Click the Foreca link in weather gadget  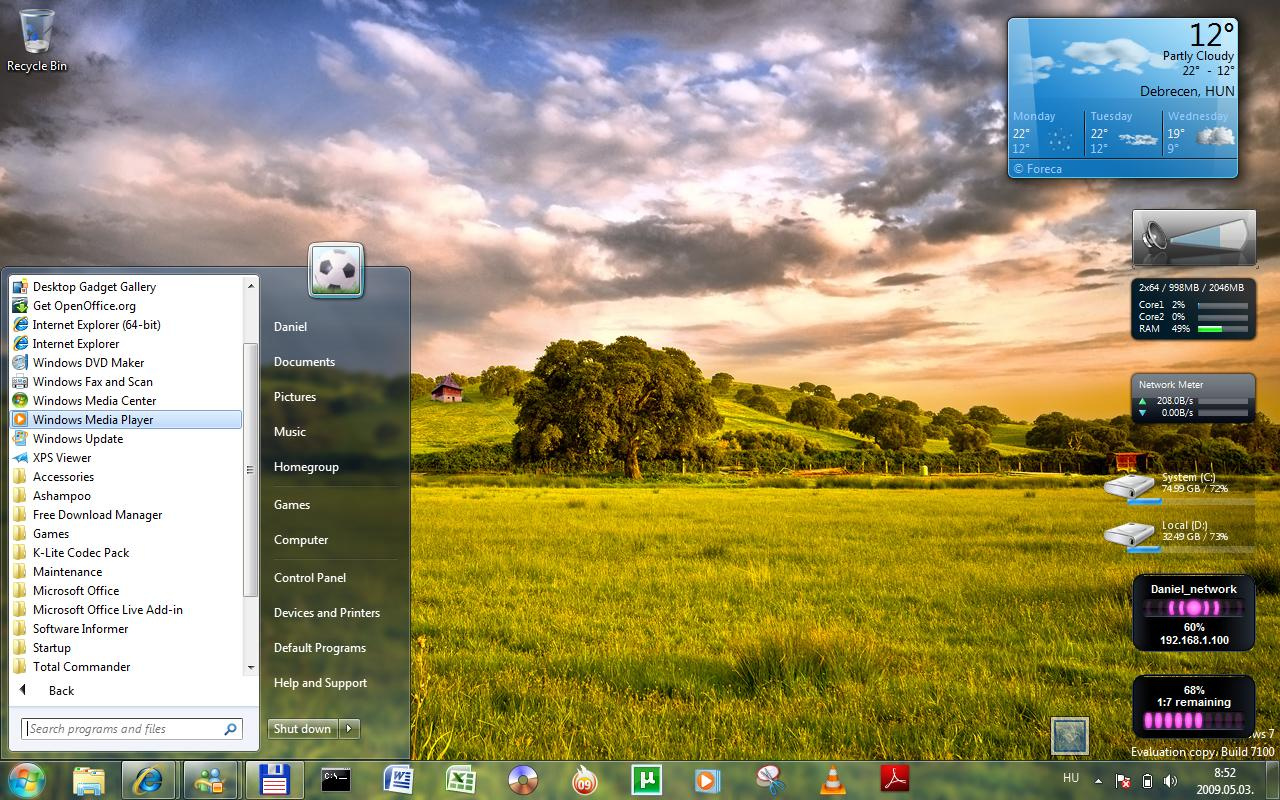coord(1037,169)
